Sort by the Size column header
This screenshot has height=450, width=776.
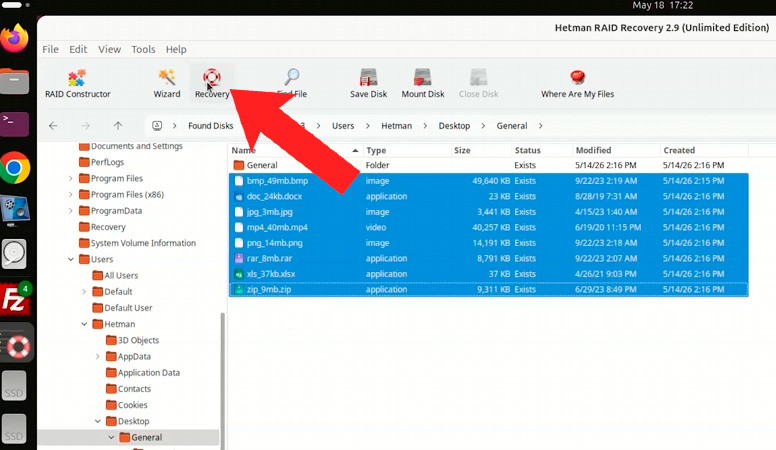481,150
